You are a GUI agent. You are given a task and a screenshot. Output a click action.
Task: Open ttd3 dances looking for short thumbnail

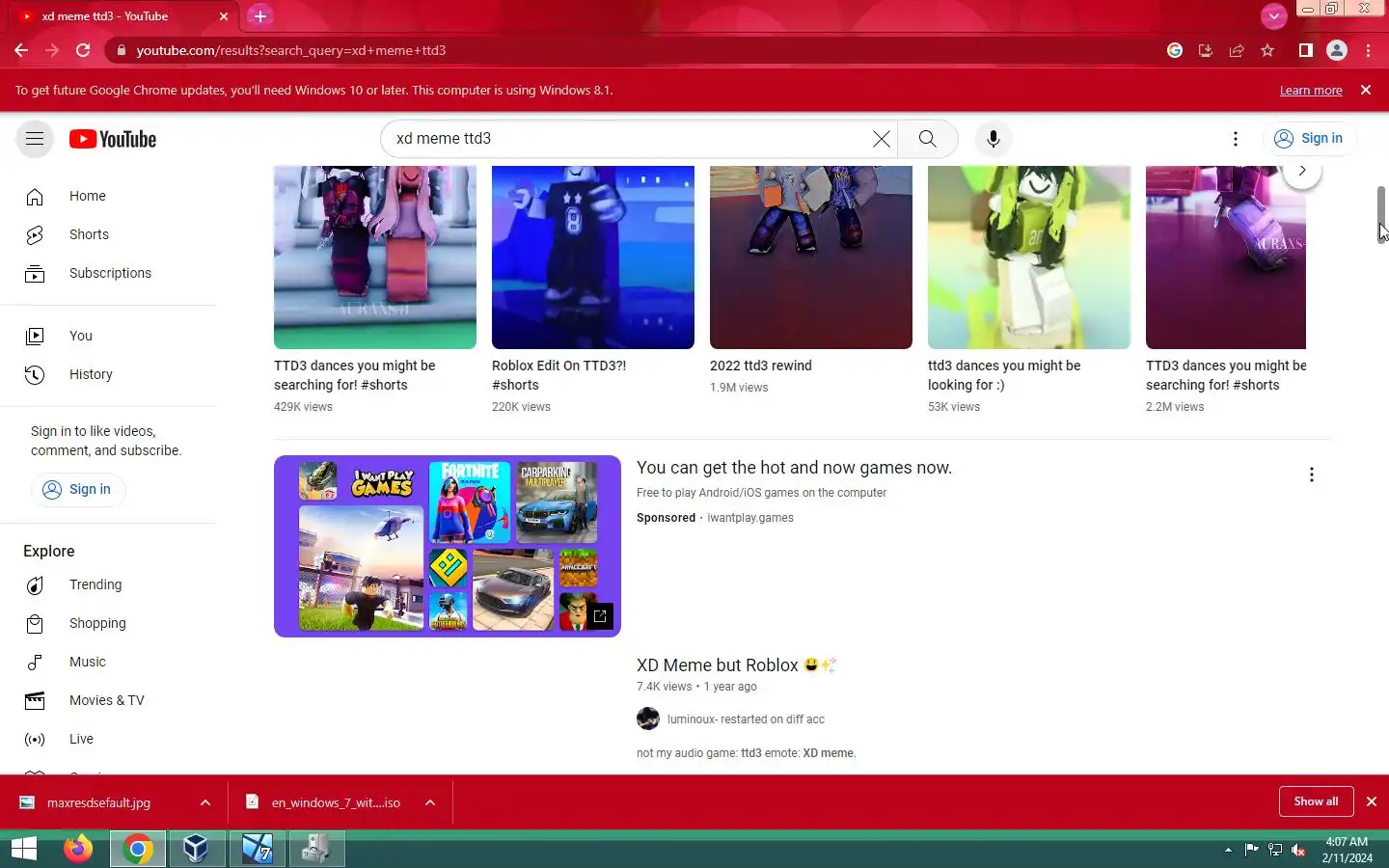(x=1029, y=257)
